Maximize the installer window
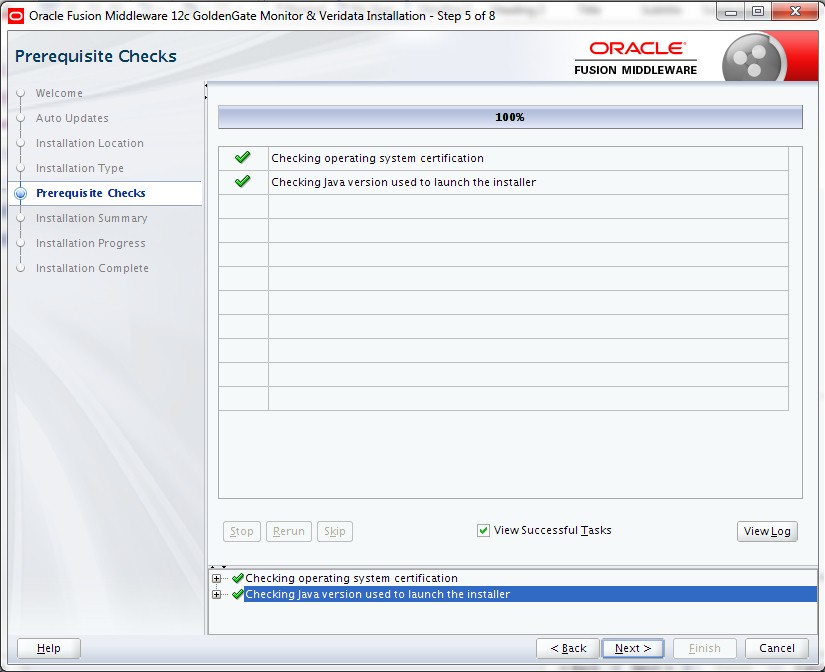The image size is (825, 672). [x=758, y=12]
